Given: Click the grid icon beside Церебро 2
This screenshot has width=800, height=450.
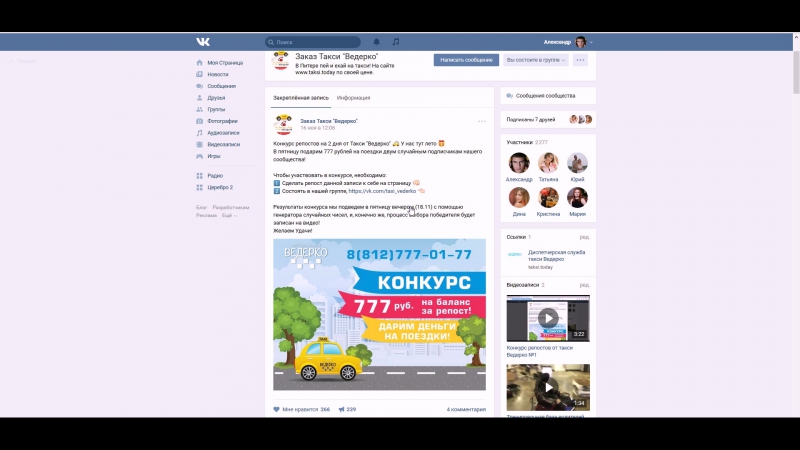Looking at the screenshot, I should coord(199,188).
